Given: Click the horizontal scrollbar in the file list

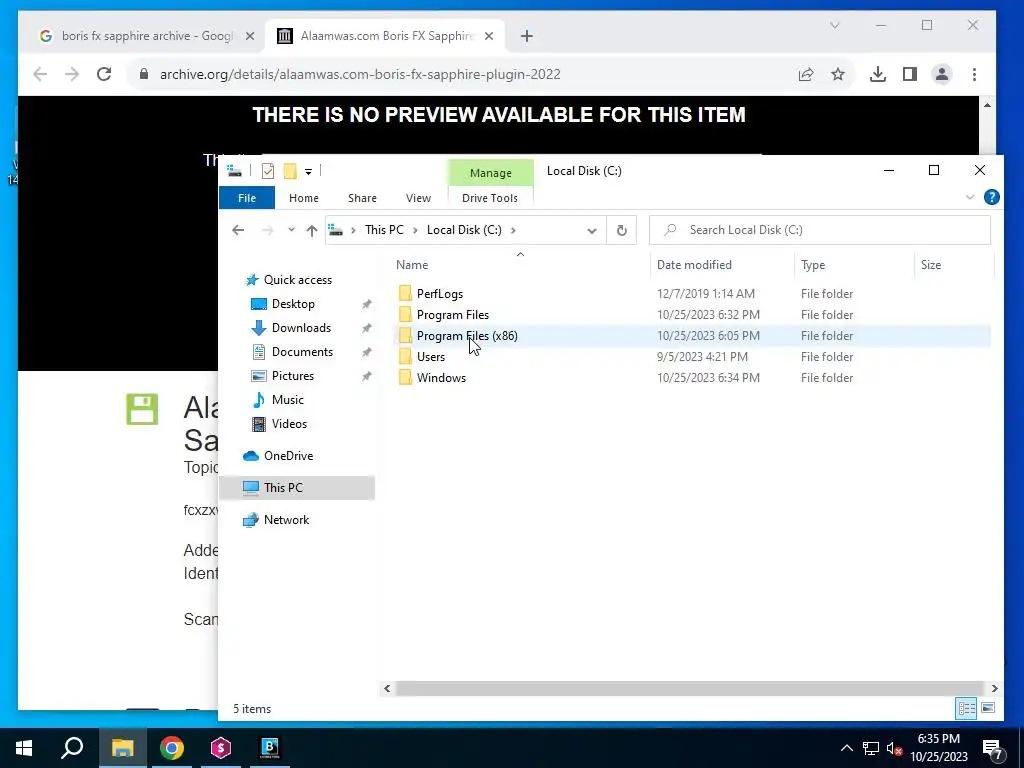Looking at the screenshot, I should point(689,688).
